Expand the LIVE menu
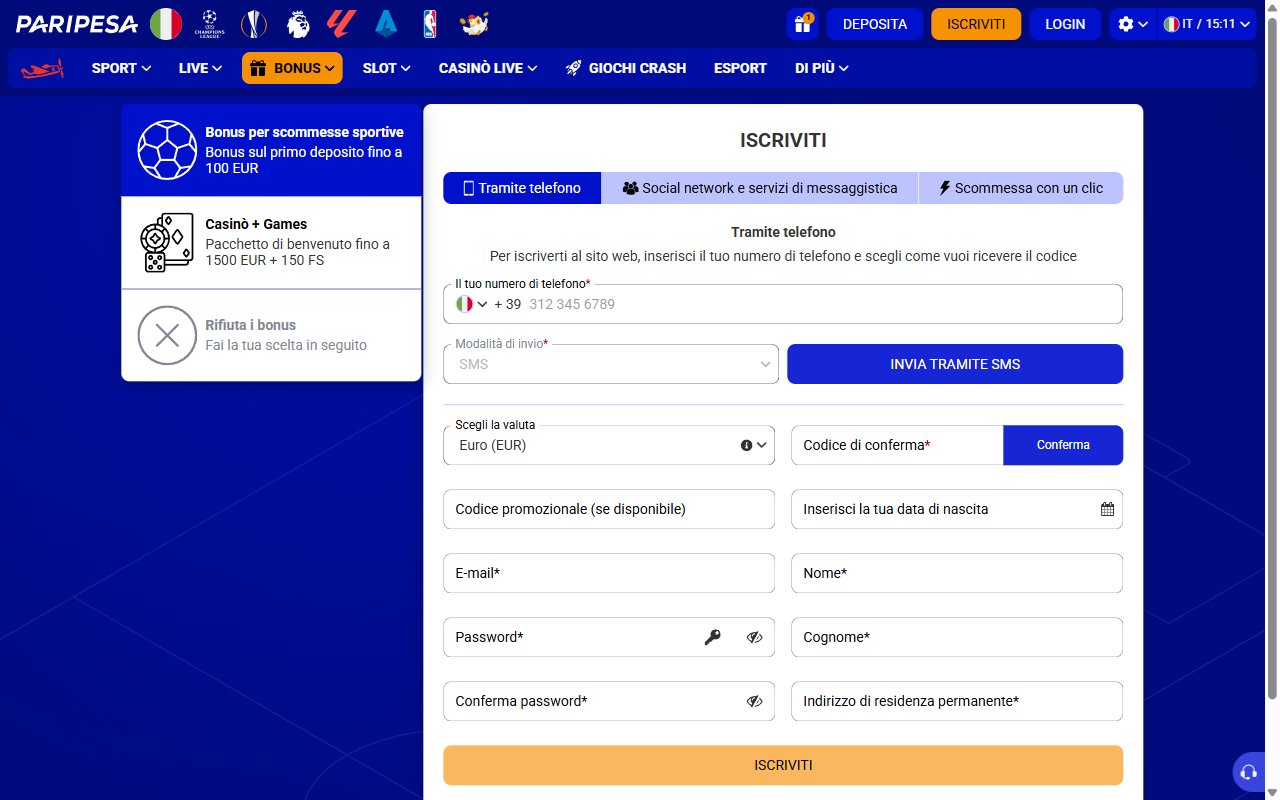 [200, 68]
